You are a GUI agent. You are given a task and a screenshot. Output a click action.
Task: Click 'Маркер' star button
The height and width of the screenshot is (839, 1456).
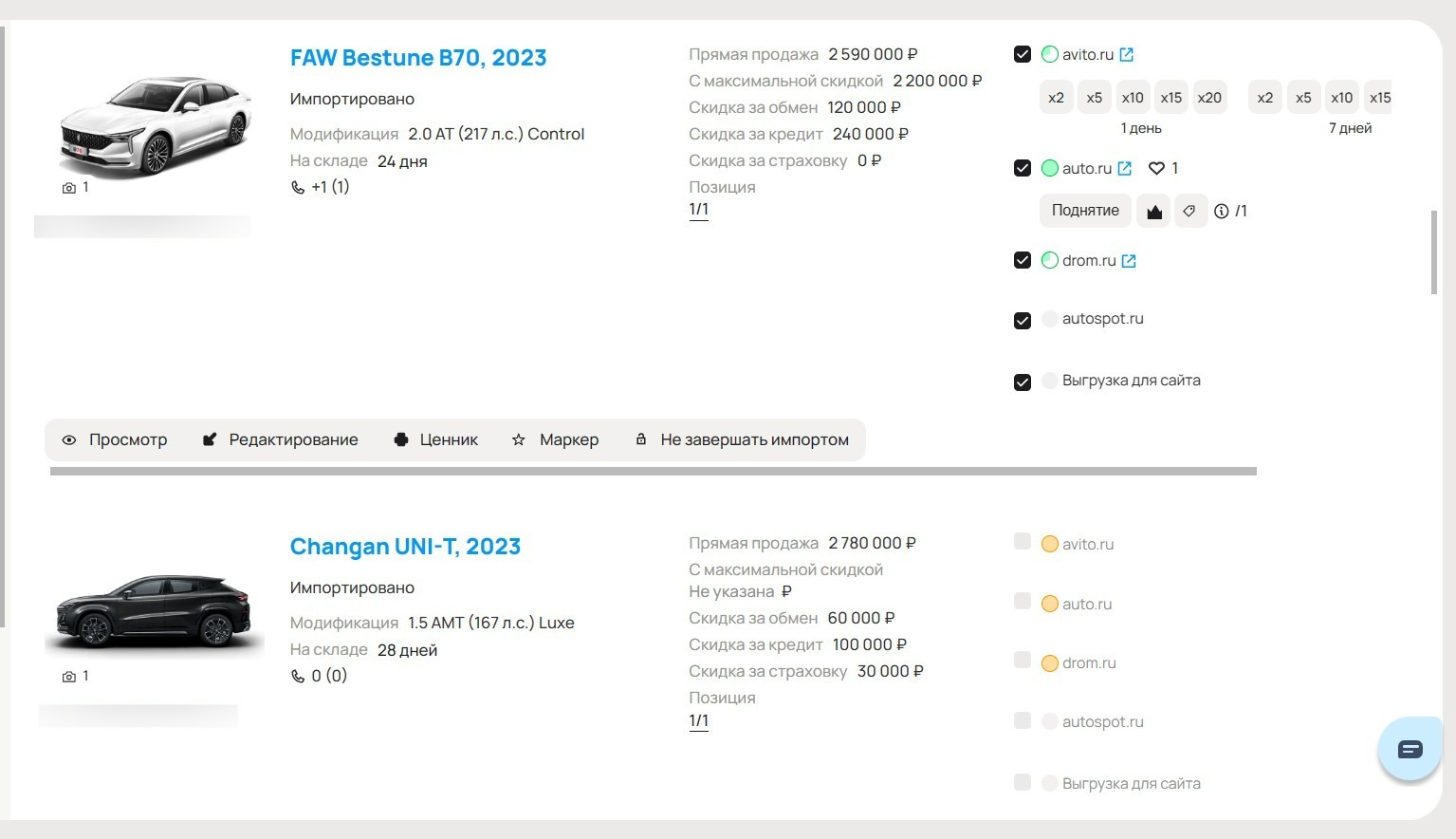point(556,440)
